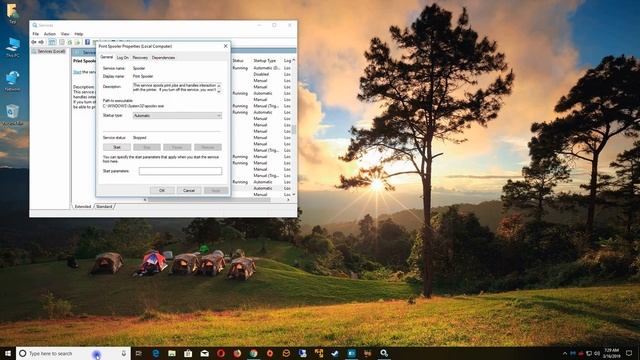
Task: Click the services list horizontal scrollbar
Action: click(x=209, y=200)
